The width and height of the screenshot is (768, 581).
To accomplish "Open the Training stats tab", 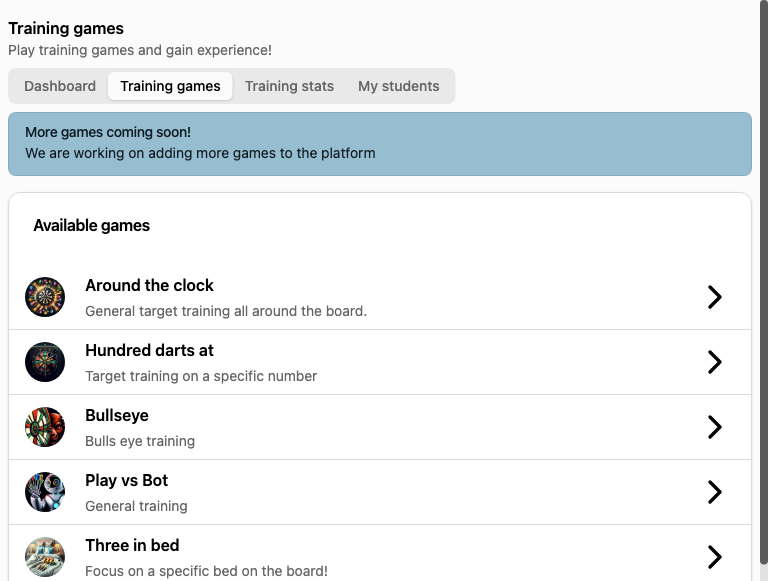I will click(289, 86).
